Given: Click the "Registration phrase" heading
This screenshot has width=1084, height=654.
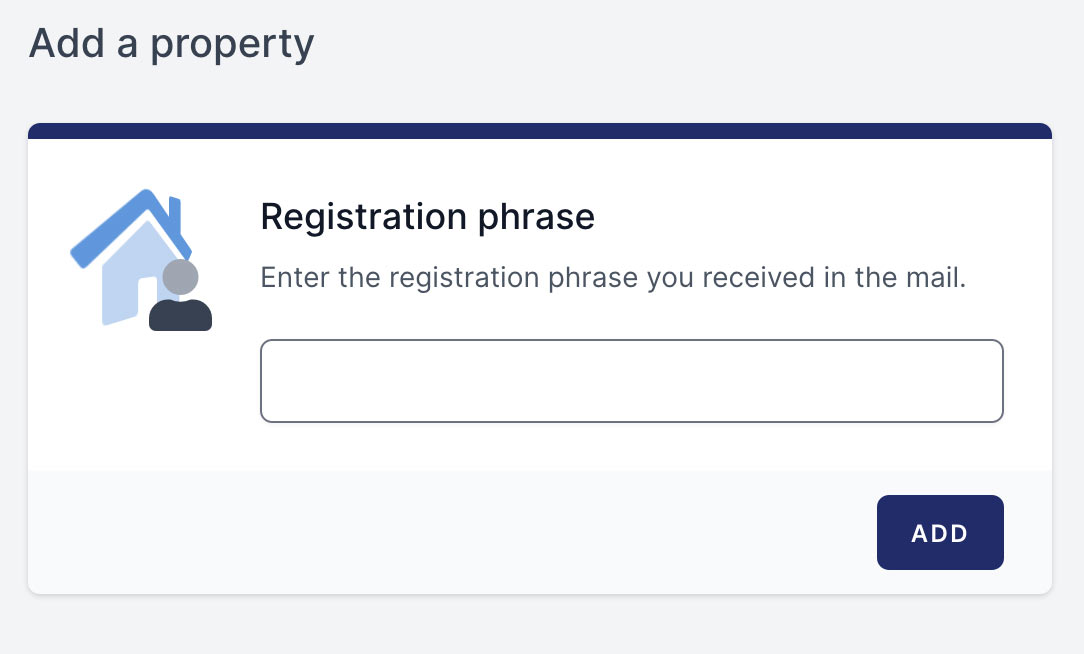Looking at the screenshot, I should pyautogui.click(x=427, y=217).
